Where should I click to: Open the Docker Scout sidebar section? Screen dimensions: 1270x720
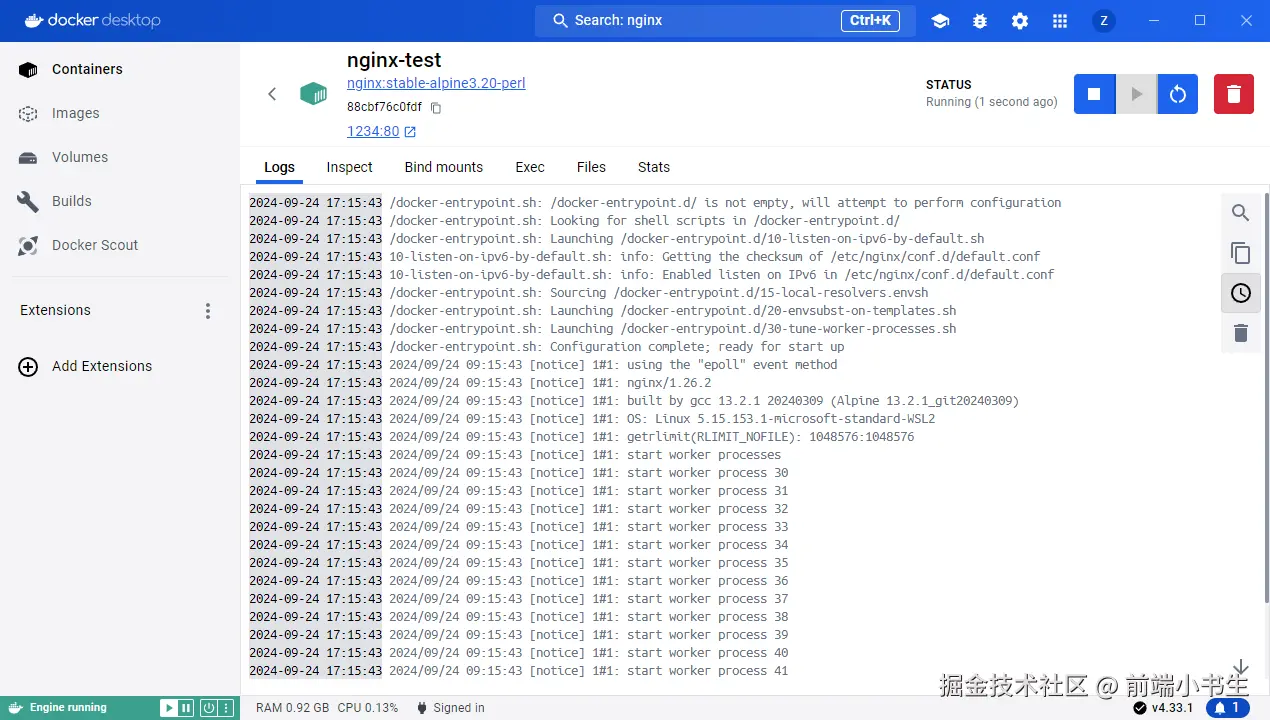pos(120,245)
